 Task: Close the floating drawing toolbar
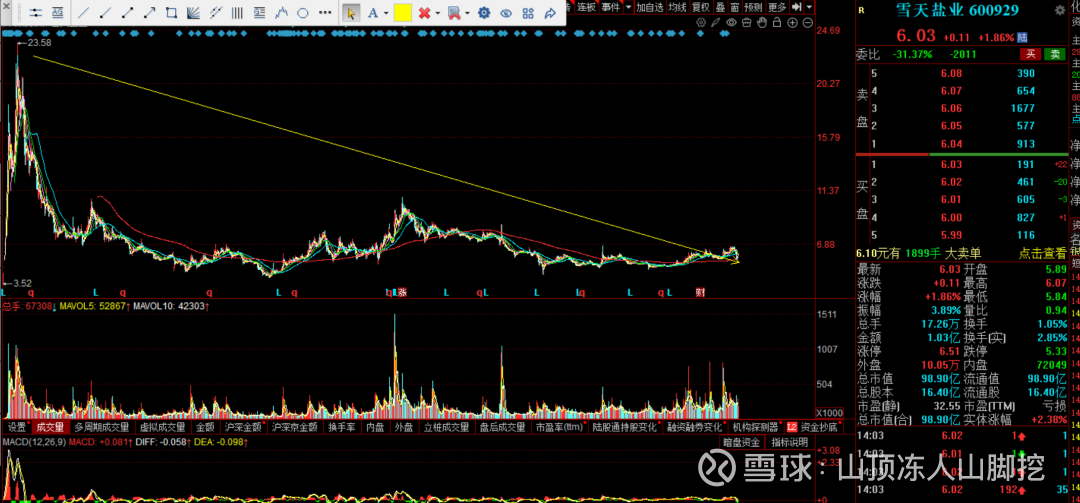point(6,6)
